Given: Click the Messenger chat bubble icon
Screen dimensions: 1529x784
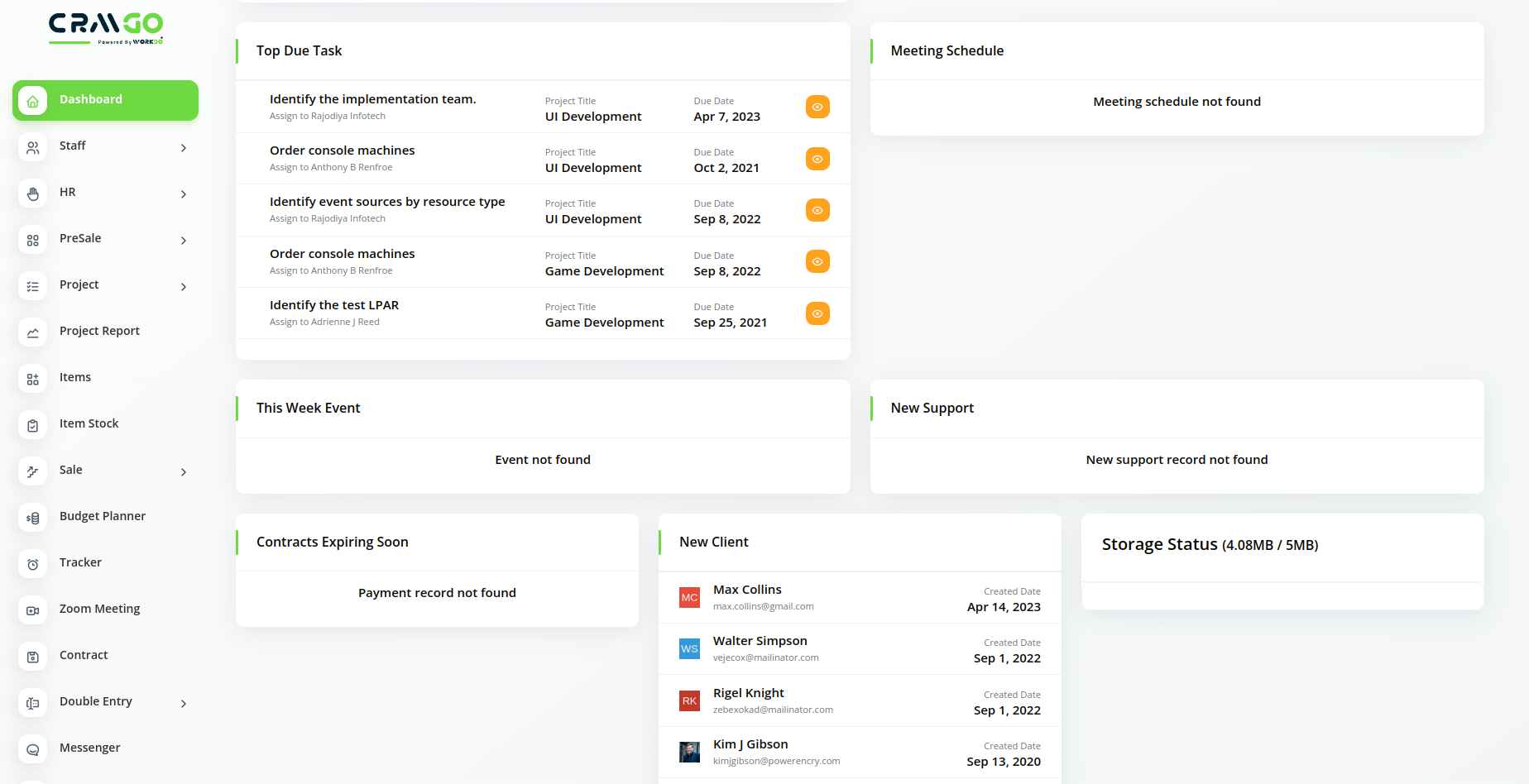Looking at the screenshot, I should click(32, 749).
